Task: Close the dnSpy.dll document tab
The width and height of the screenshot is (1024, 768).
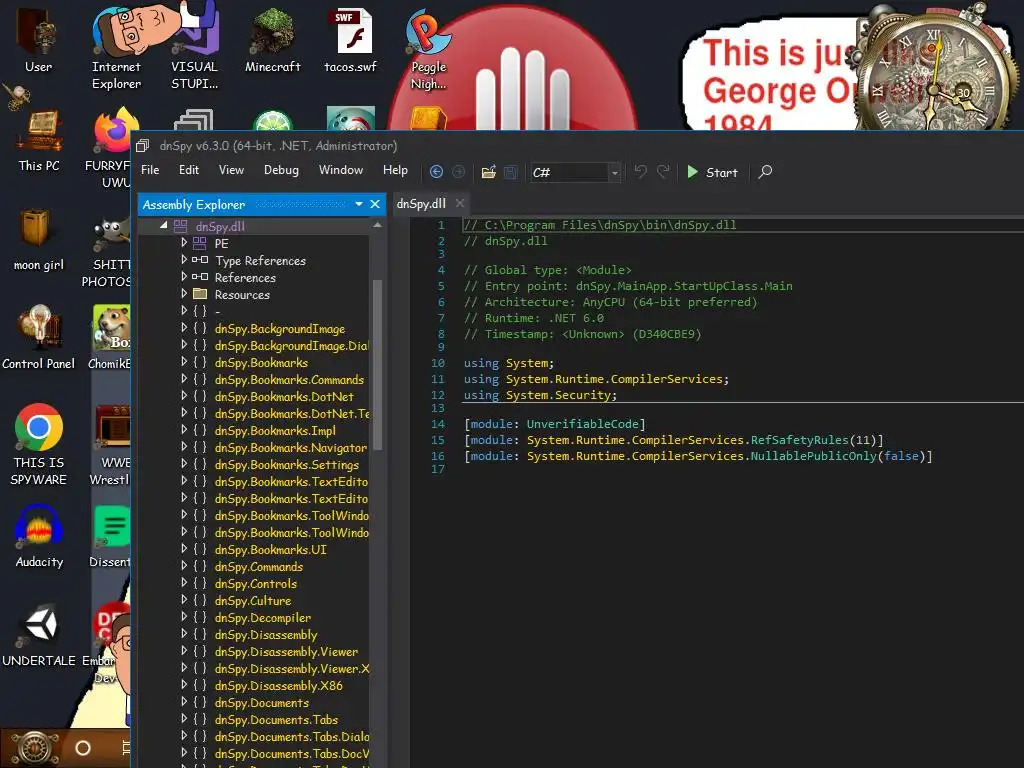Action: pos(460,203)
